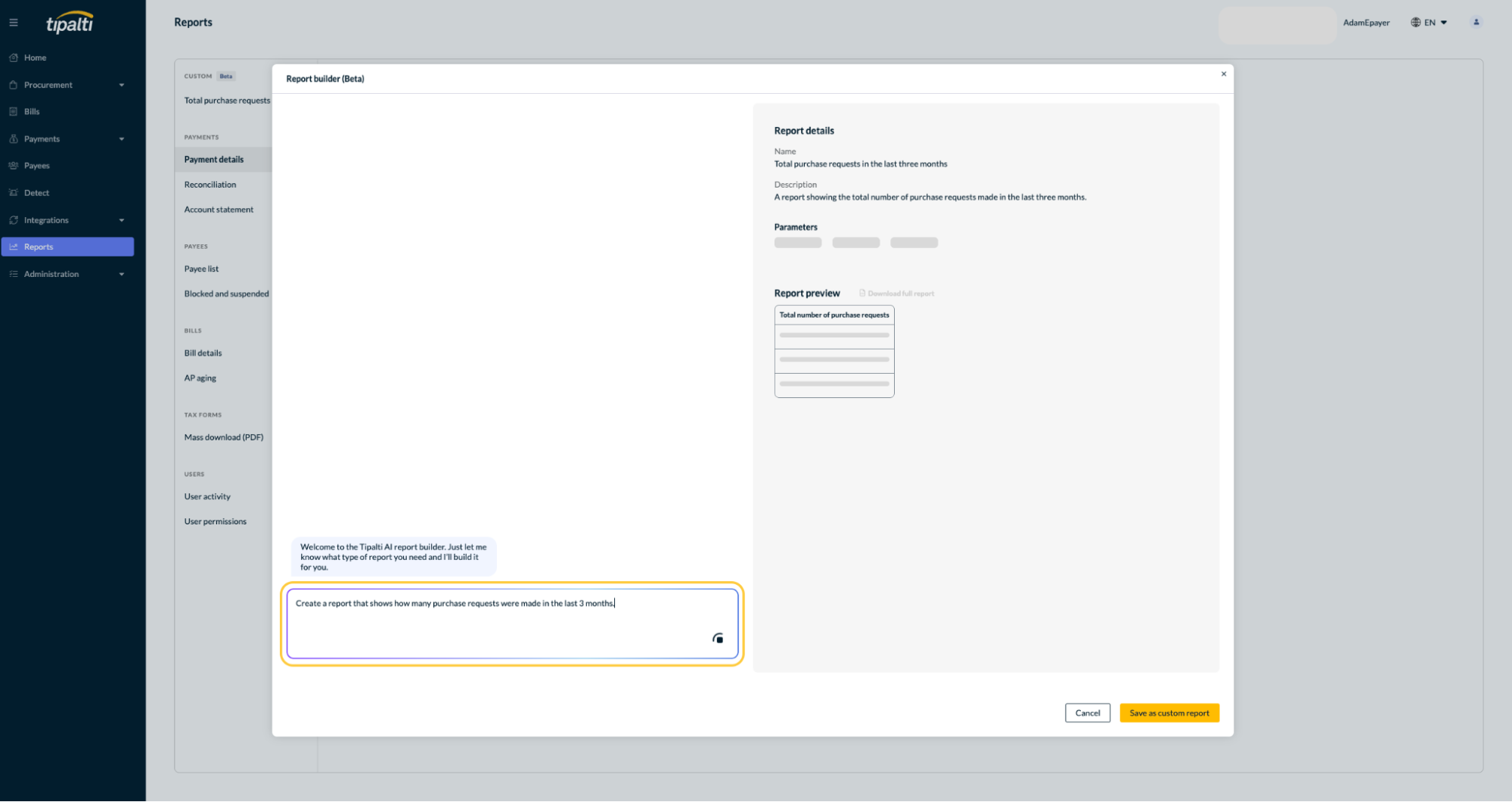Click the Home icon in sidebar
Screen dimensions: 1512x802
tap(14, 58)
